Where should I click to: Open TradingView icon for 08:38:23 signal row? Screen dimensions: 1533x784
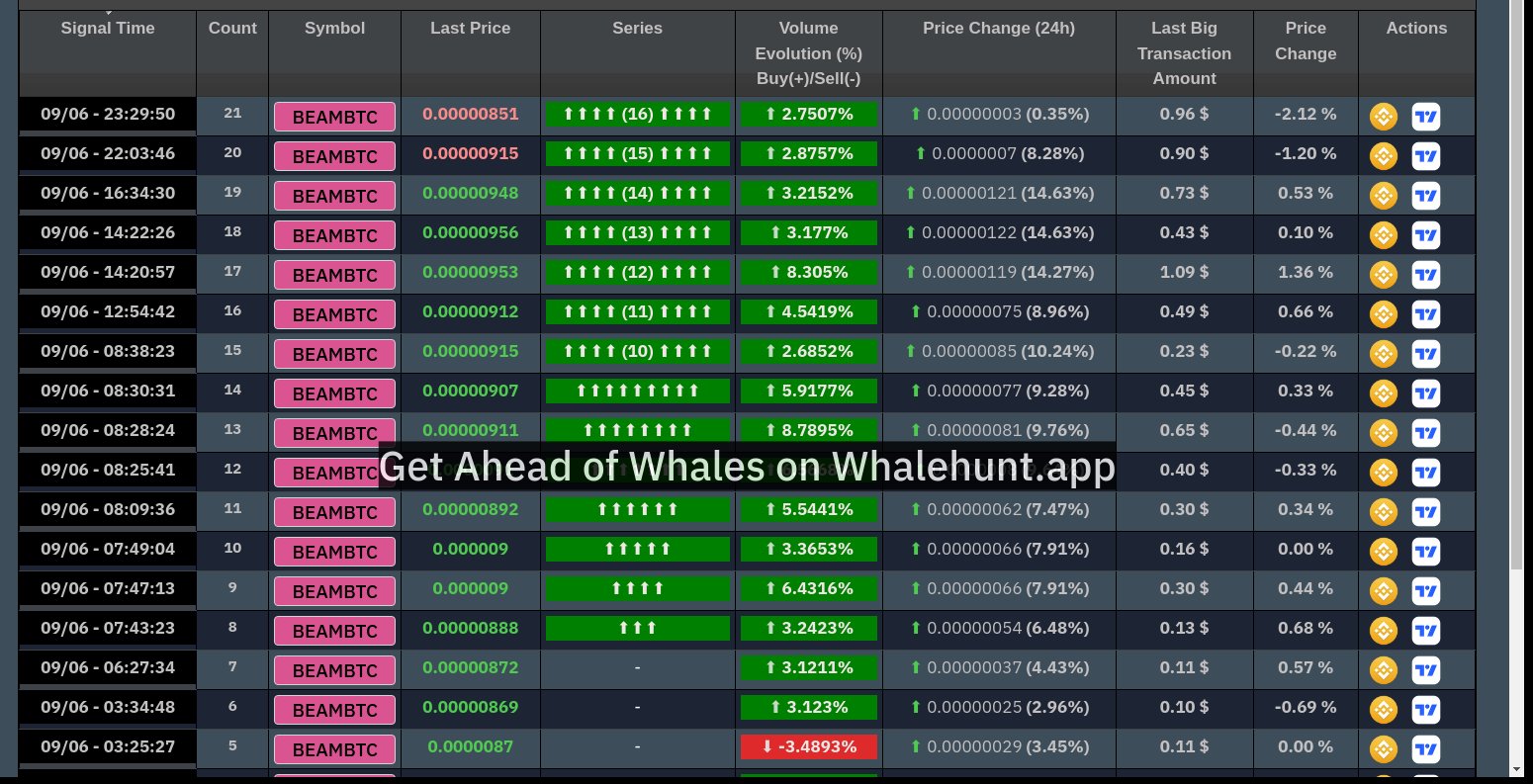(1425, 354)
